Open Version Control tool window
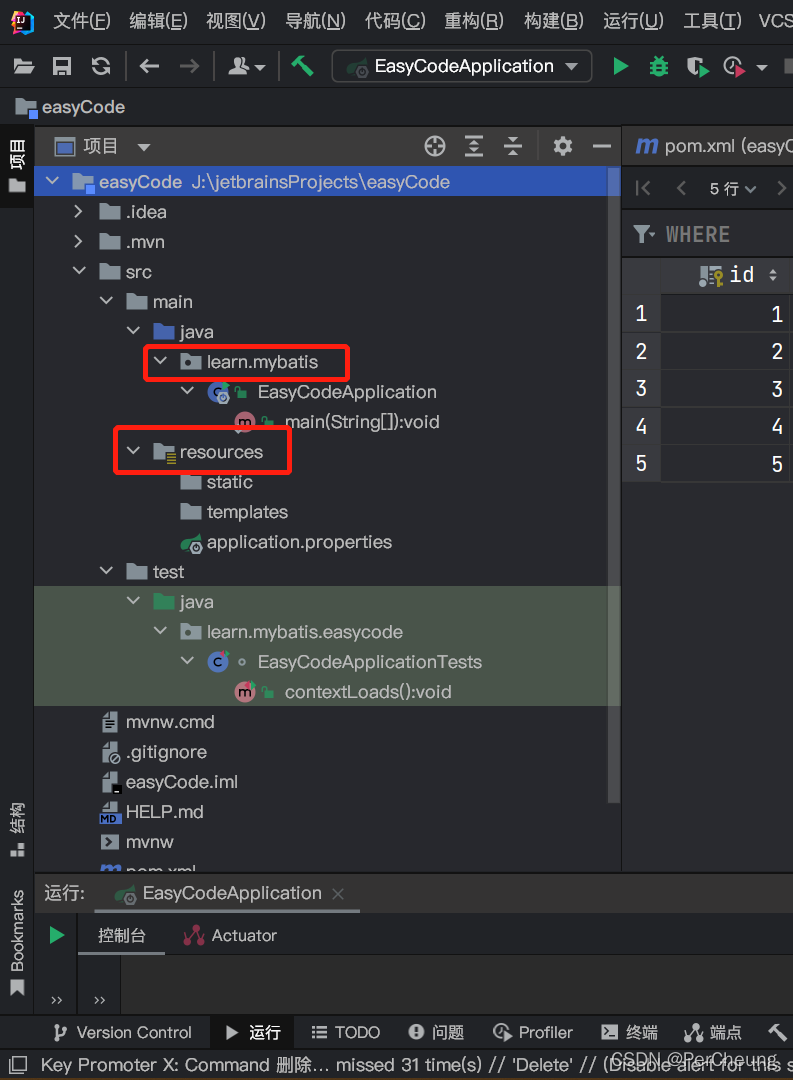793x1080 pixels. click(122, 1032)
